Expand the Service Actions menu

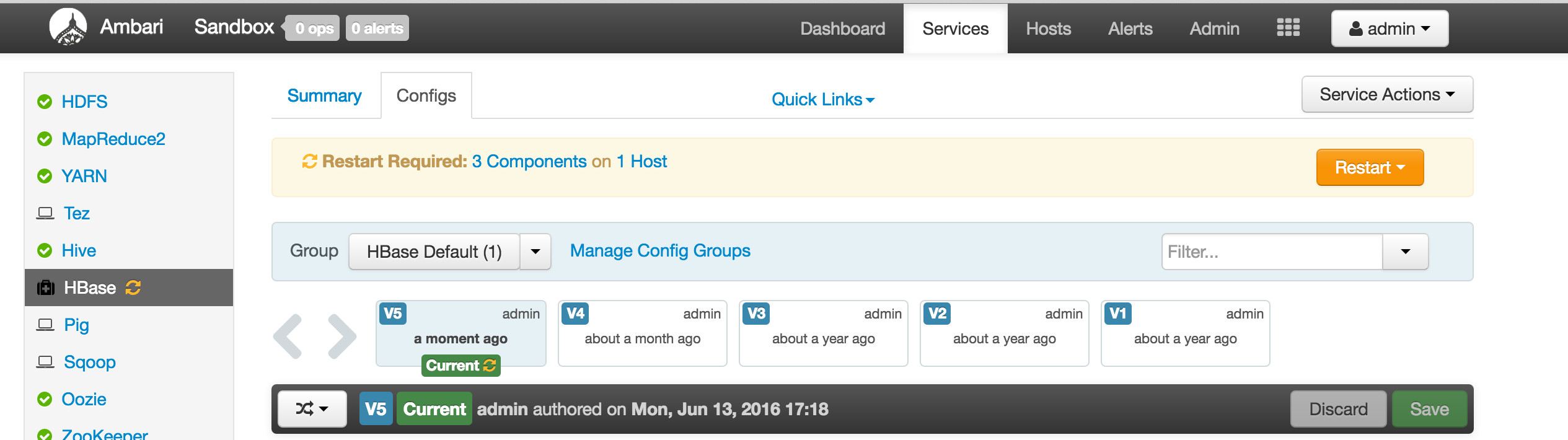[x=1386, y=94]
